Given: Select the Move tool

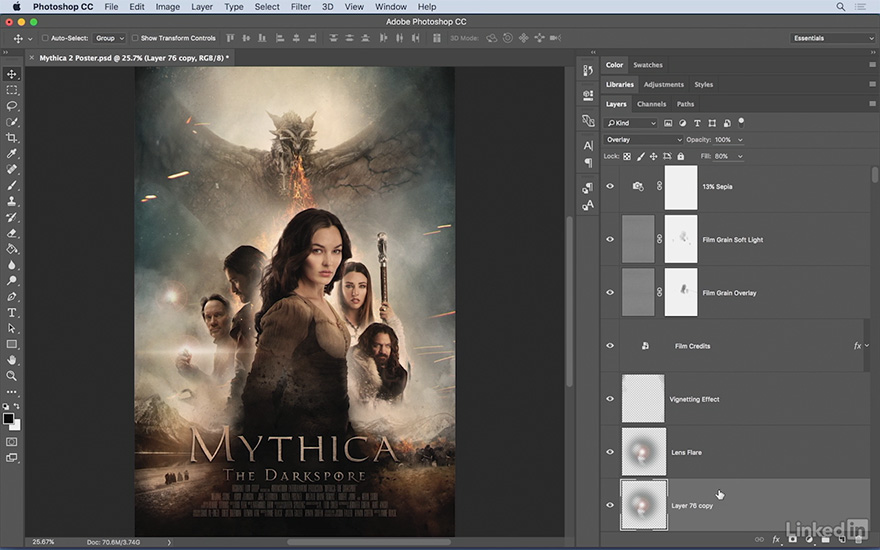Looking at the screenshot, I should click(11, 74).
